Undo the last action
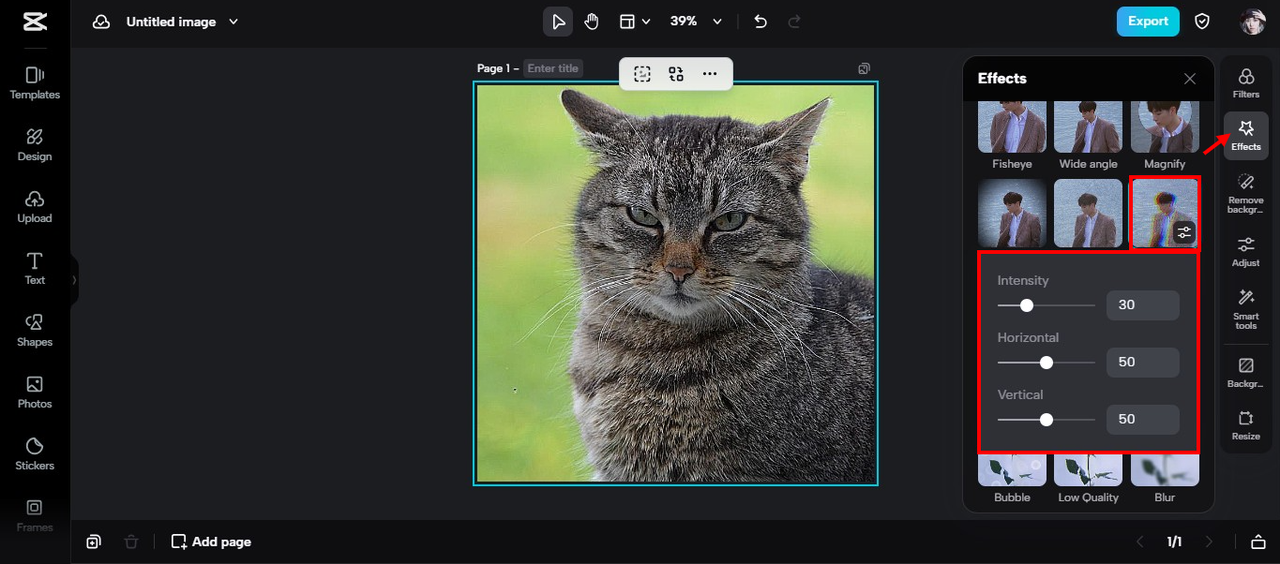This screenshot has width=1280, height=564. [x=761, y=21]
